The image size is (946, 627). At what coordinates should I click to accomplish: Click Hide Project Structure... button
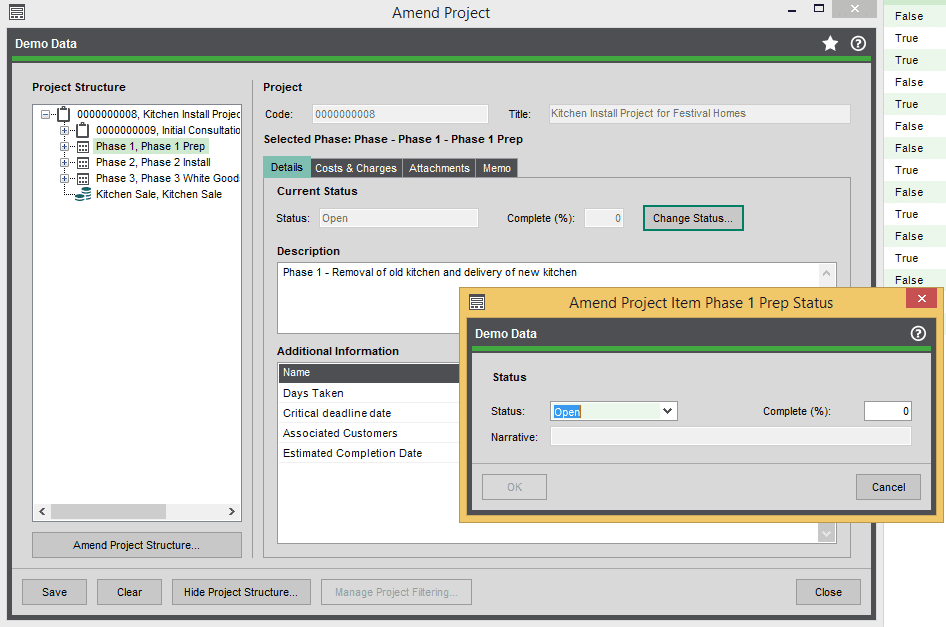241,592
